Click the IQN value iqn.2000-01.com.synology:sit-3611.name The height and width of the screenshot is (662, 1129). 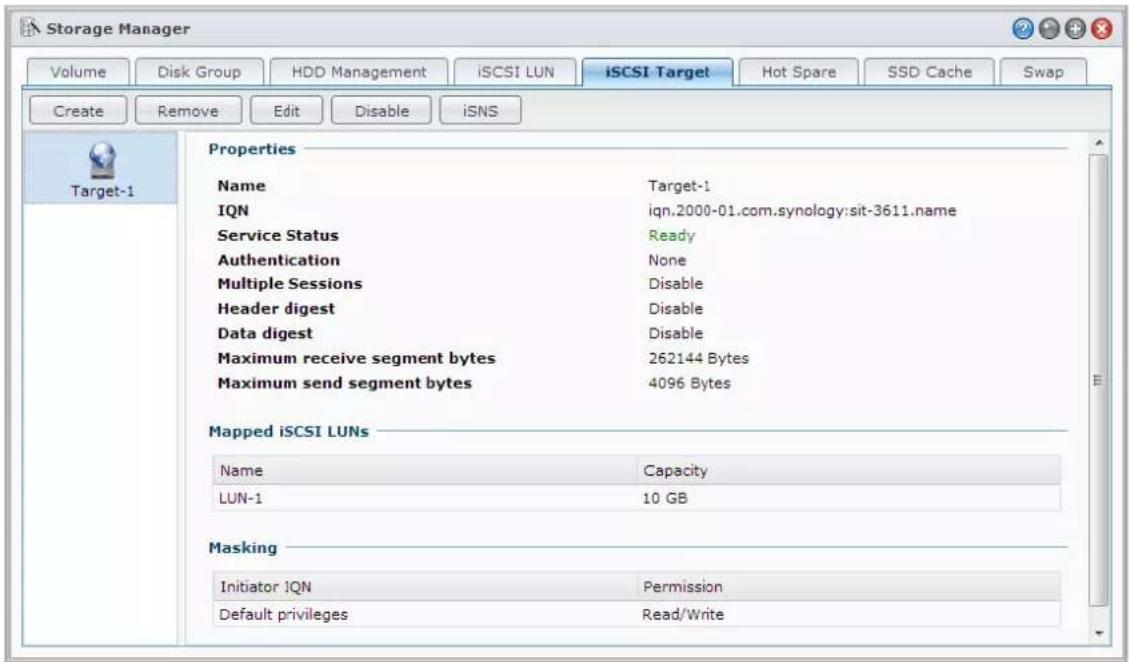click(x=802, y=210)
